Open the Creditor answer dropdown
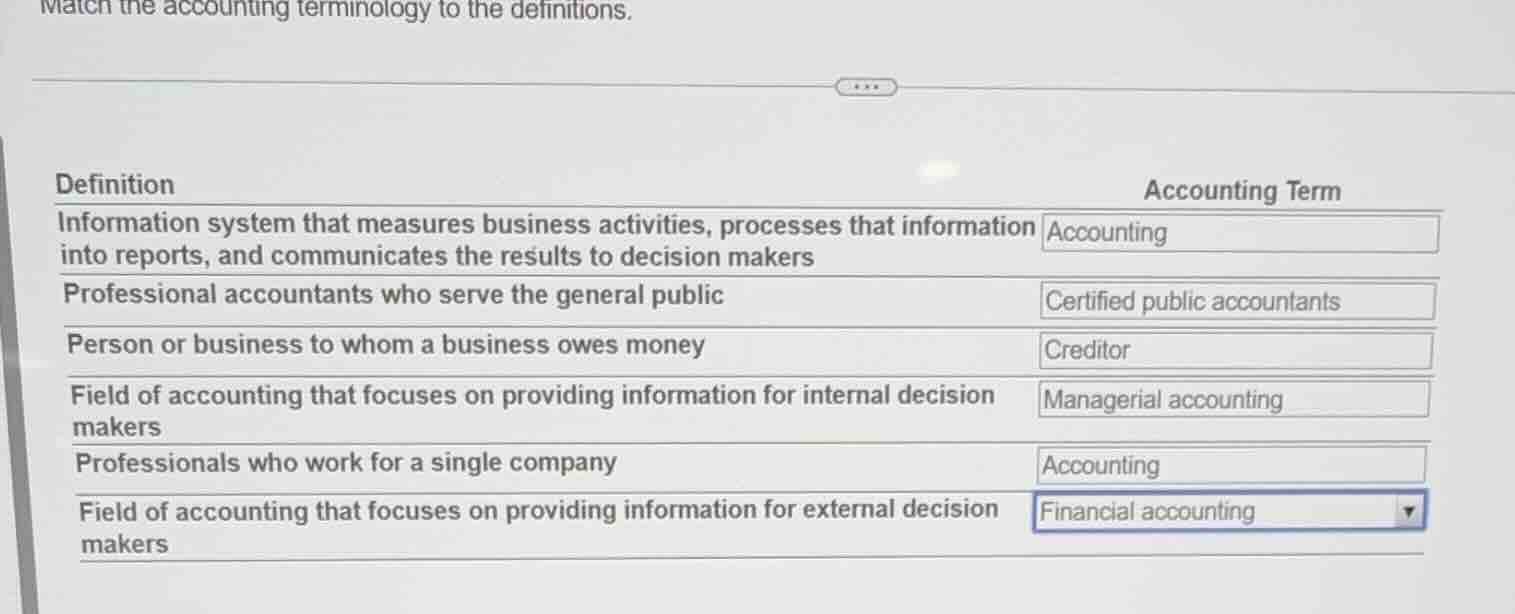 point(1234,351)
